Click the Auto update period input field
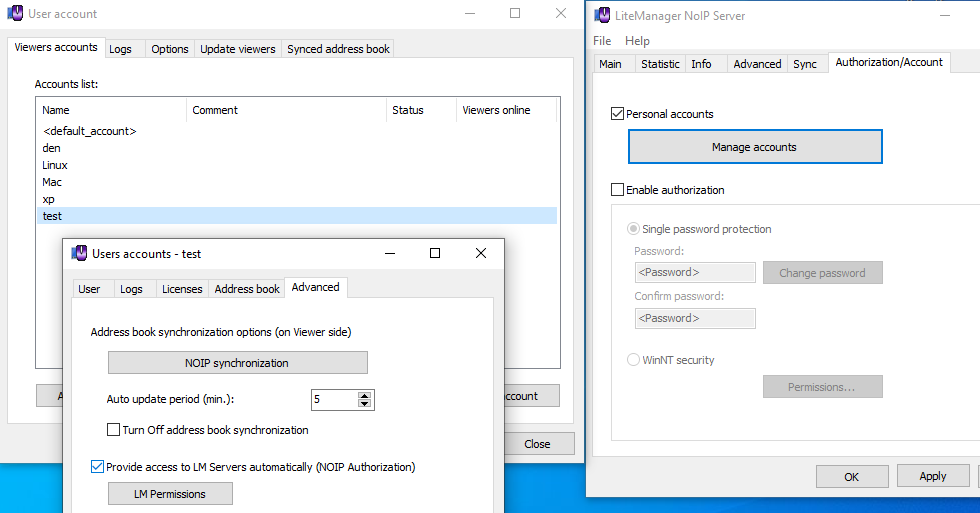The image size is (980, 513). [335, 399]
